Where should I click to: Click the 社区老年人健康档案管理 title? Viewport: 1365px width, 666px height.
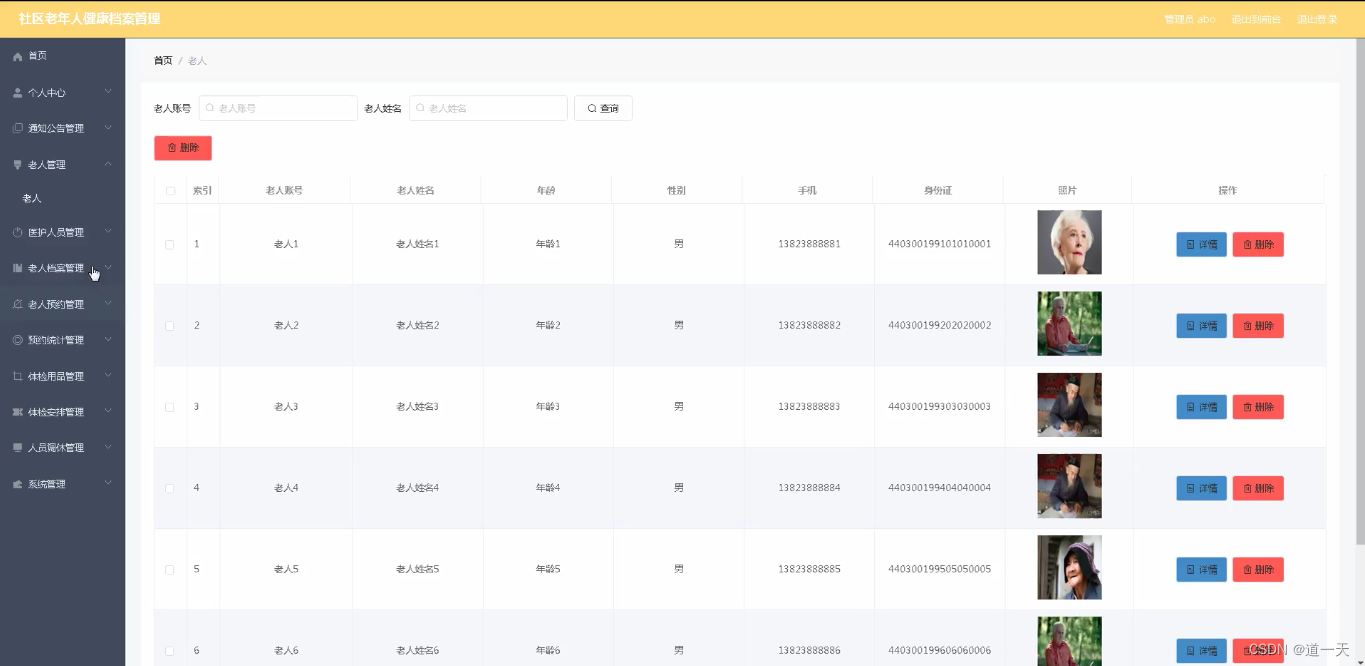point(90,19)
